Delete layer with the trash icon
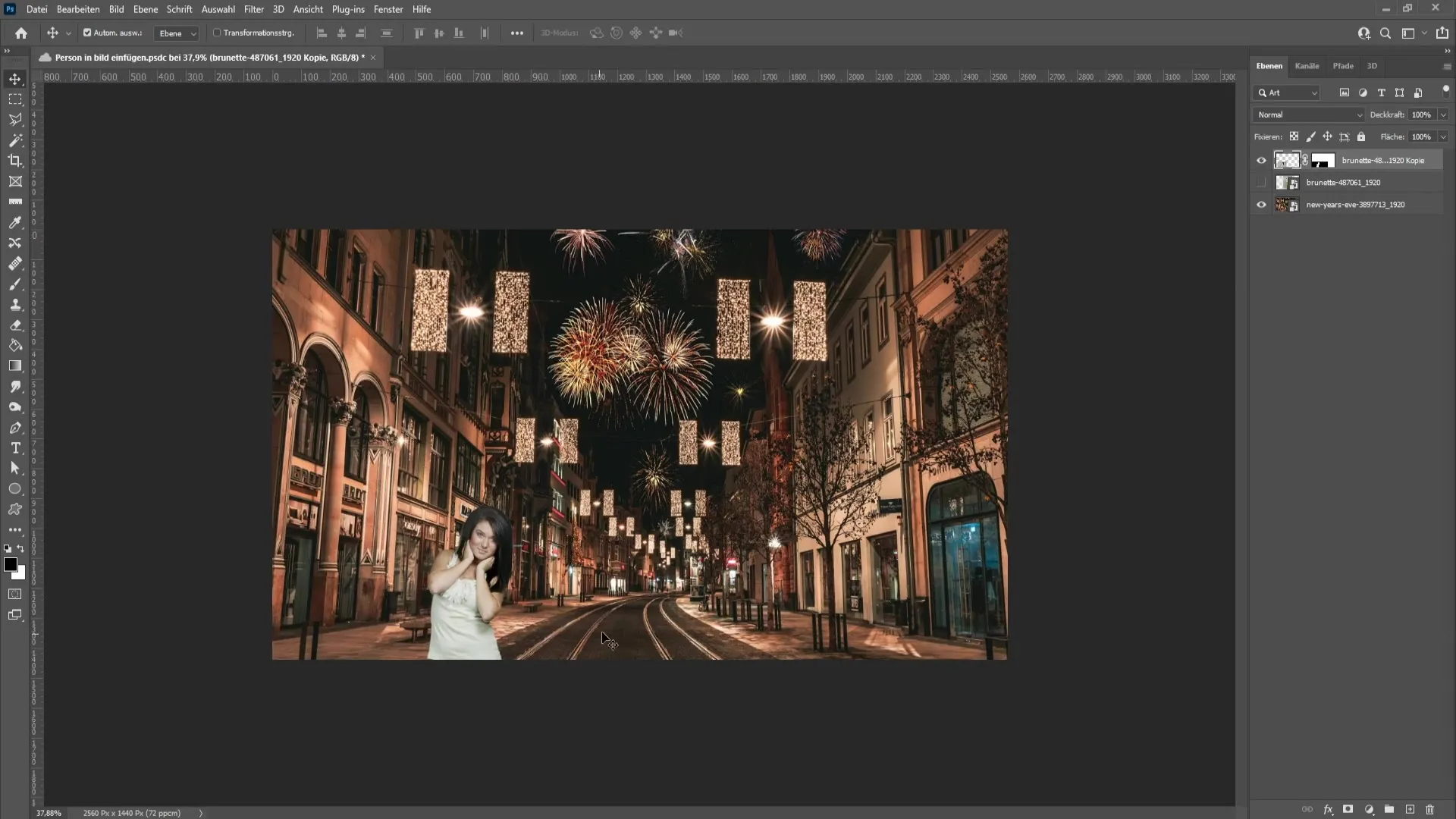The image size is (1456, 819). (x=1430, y=809)
